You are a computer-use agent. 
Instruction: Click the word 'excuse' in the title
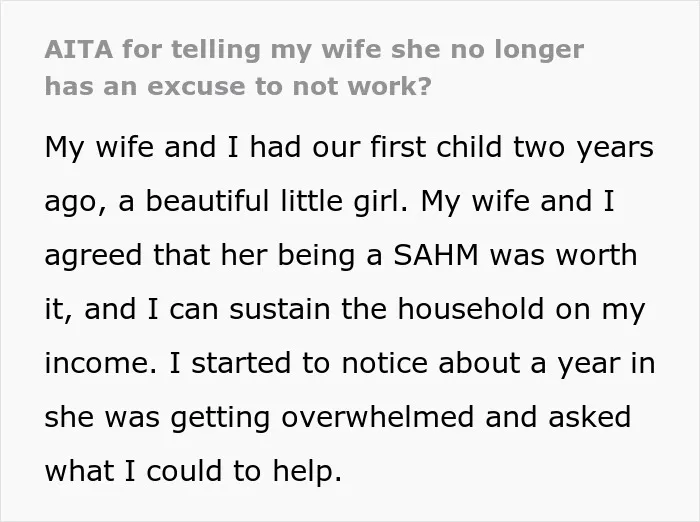196,87
